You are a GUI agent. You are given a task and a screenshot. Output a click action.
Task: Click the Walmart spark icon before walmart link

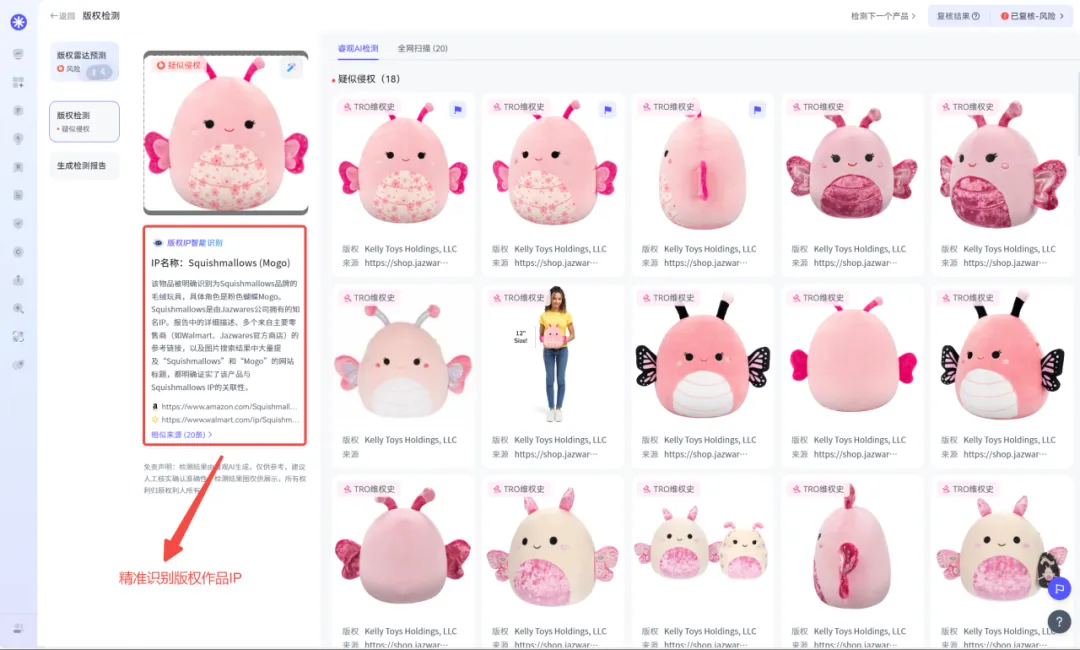tap(155, 420)
